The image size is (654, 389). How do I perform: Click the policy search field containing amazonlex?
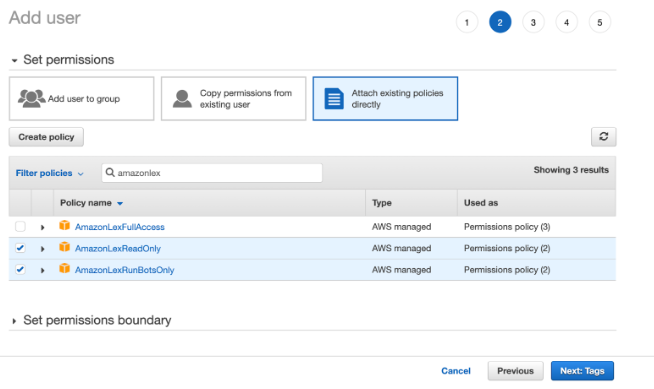tap(212, 173)
